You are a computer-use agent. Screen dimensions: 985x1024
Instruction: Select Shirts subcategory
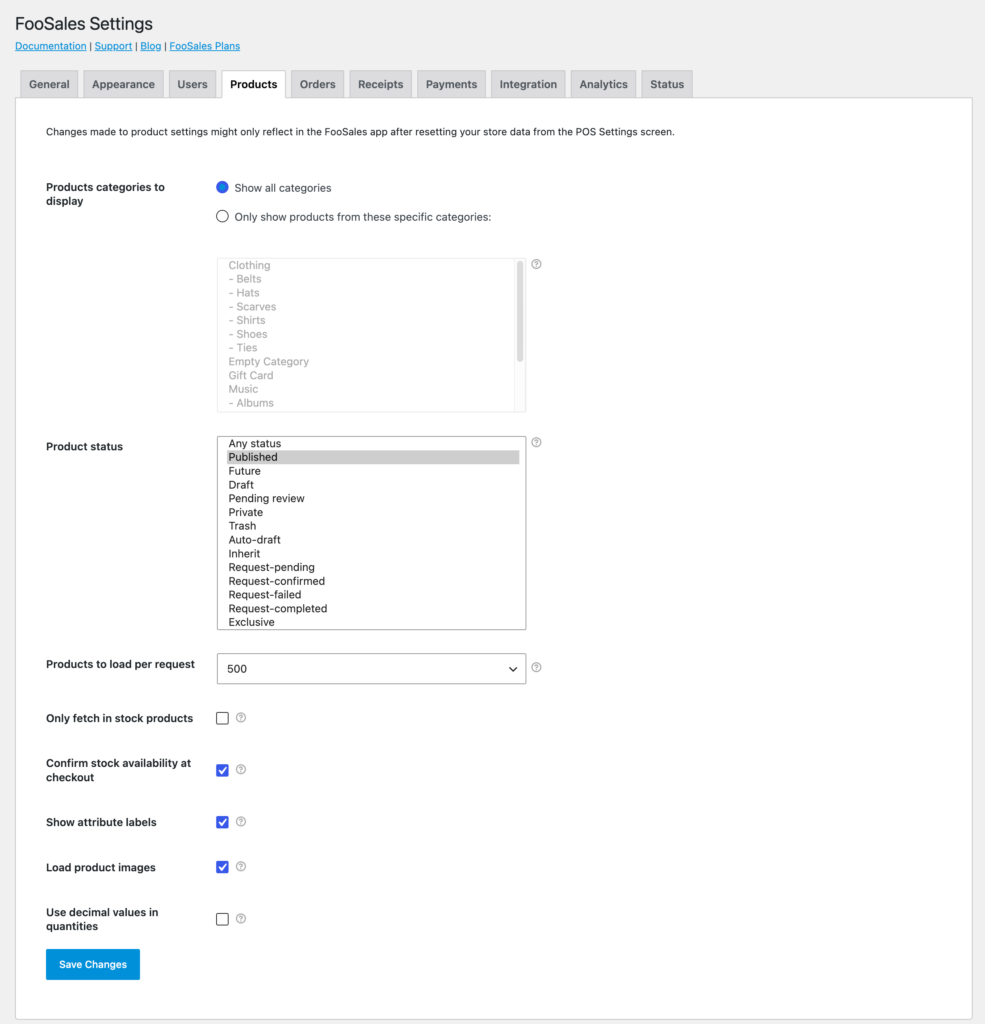pos(370,320)
